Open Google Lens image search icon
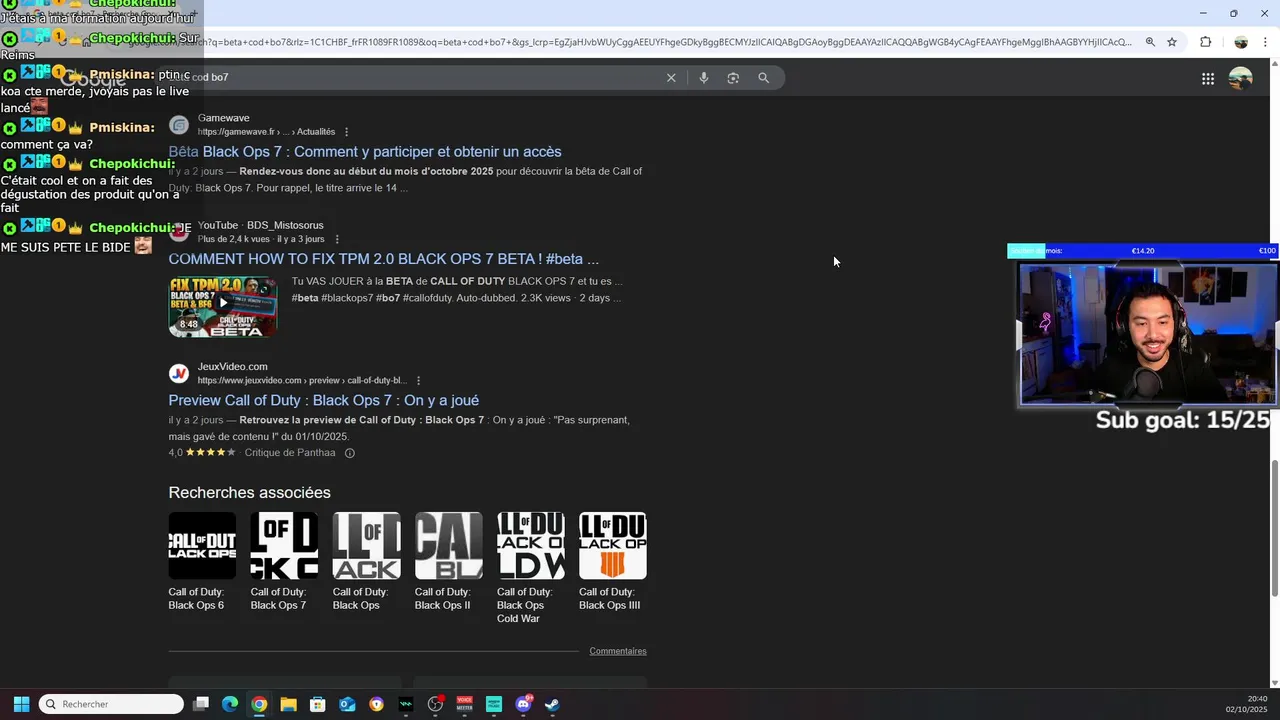This screenshot has width=1280, height=720. tap(733, 78)
